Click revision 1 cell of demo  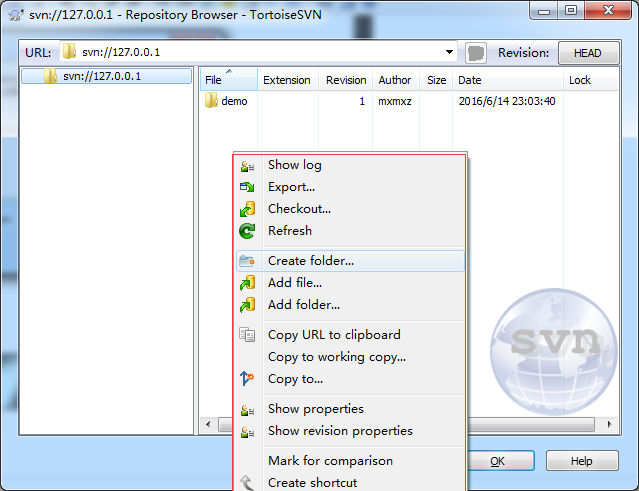pyautogui.click(x=362, y=101)
